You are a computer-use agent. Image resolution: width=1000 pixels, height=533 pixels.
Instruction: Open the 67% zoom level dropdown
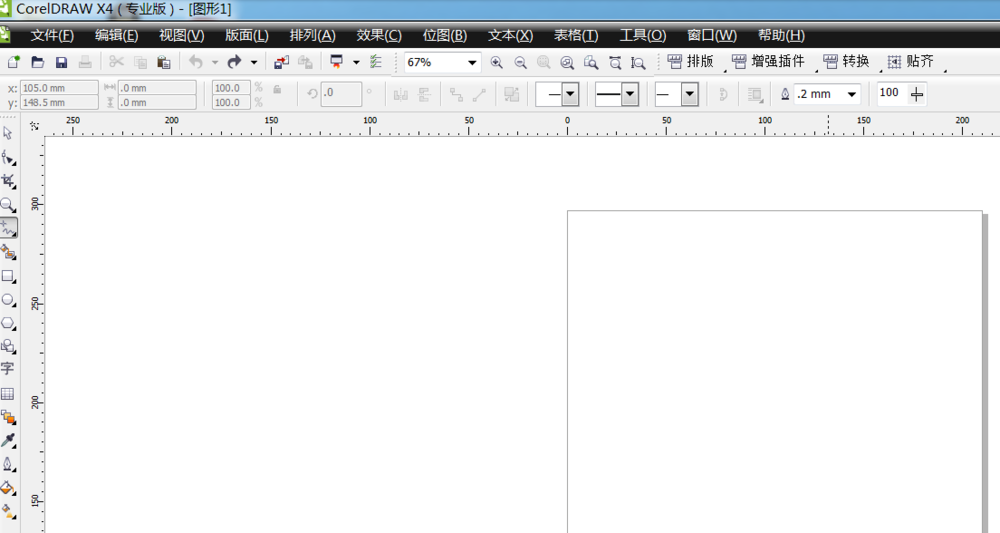pos(472,62)
